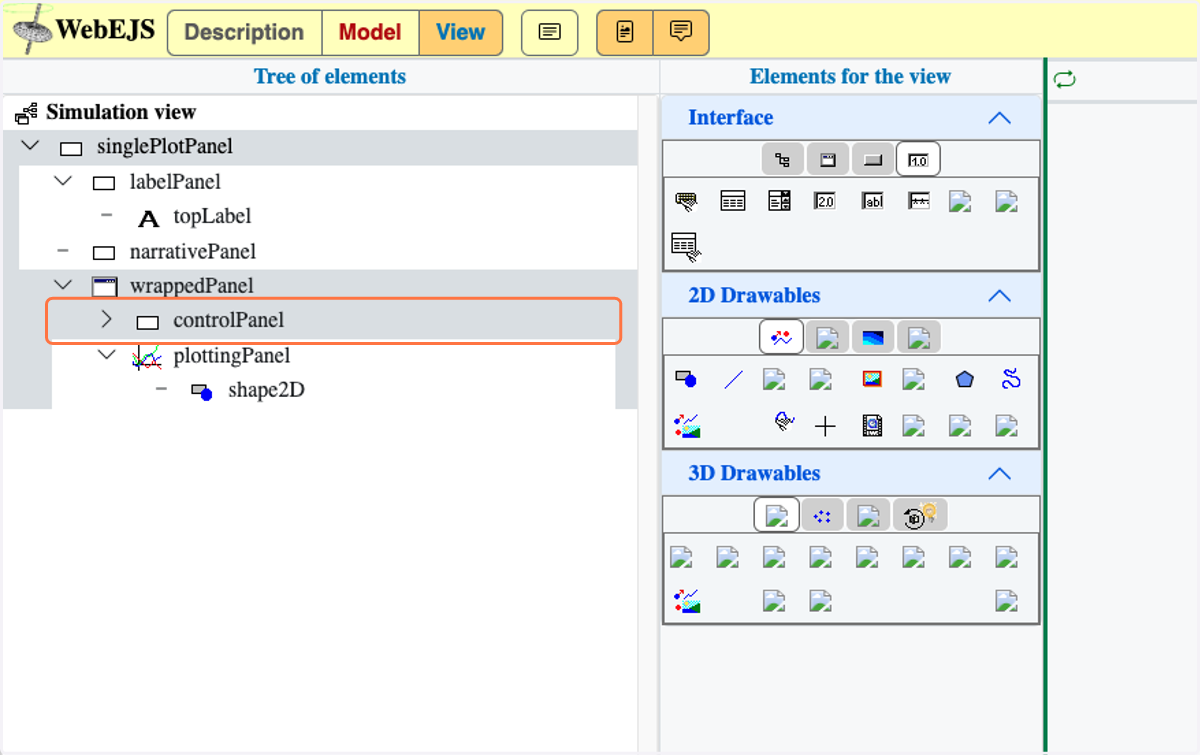Pick the 2D film-strip video element
The width and height of the screenshot is (1200, 755).
[x=872, y=427]
